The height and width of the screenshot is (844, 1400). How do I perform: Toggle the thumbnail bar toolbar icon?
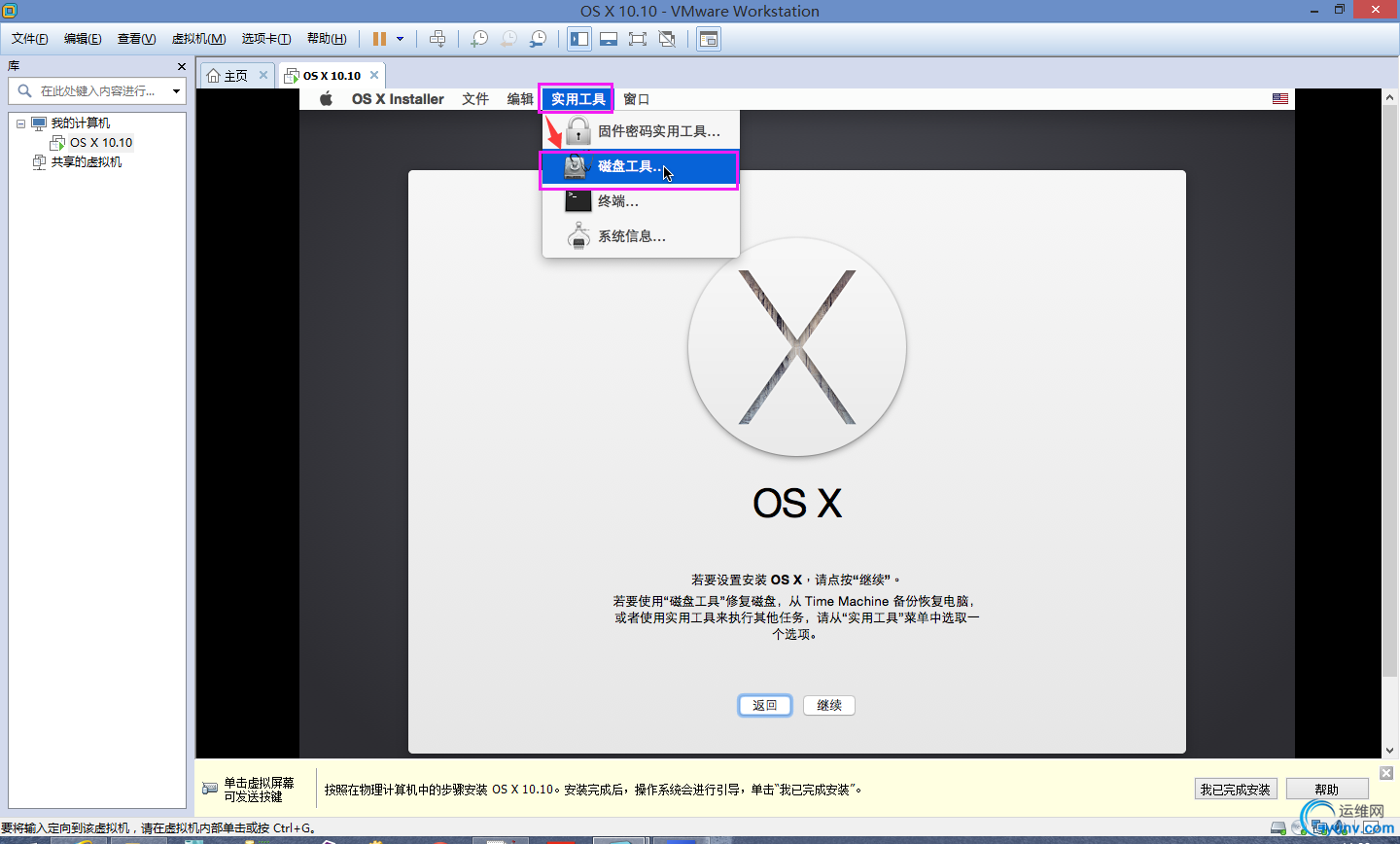point(609,39)
